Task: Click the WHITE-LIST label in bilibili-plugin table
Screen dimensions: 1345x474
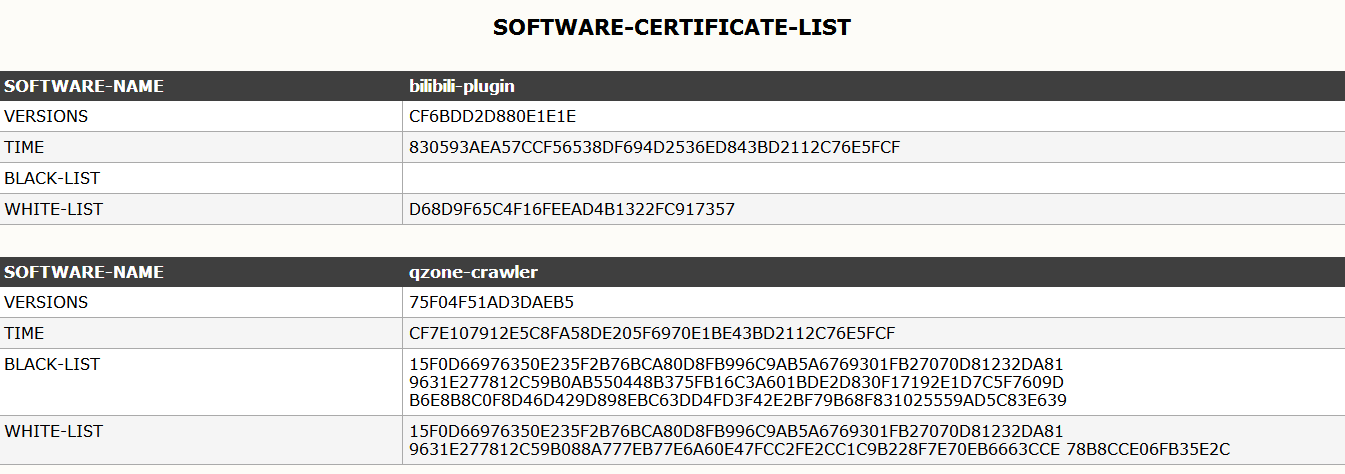Action: pos(54,209)
